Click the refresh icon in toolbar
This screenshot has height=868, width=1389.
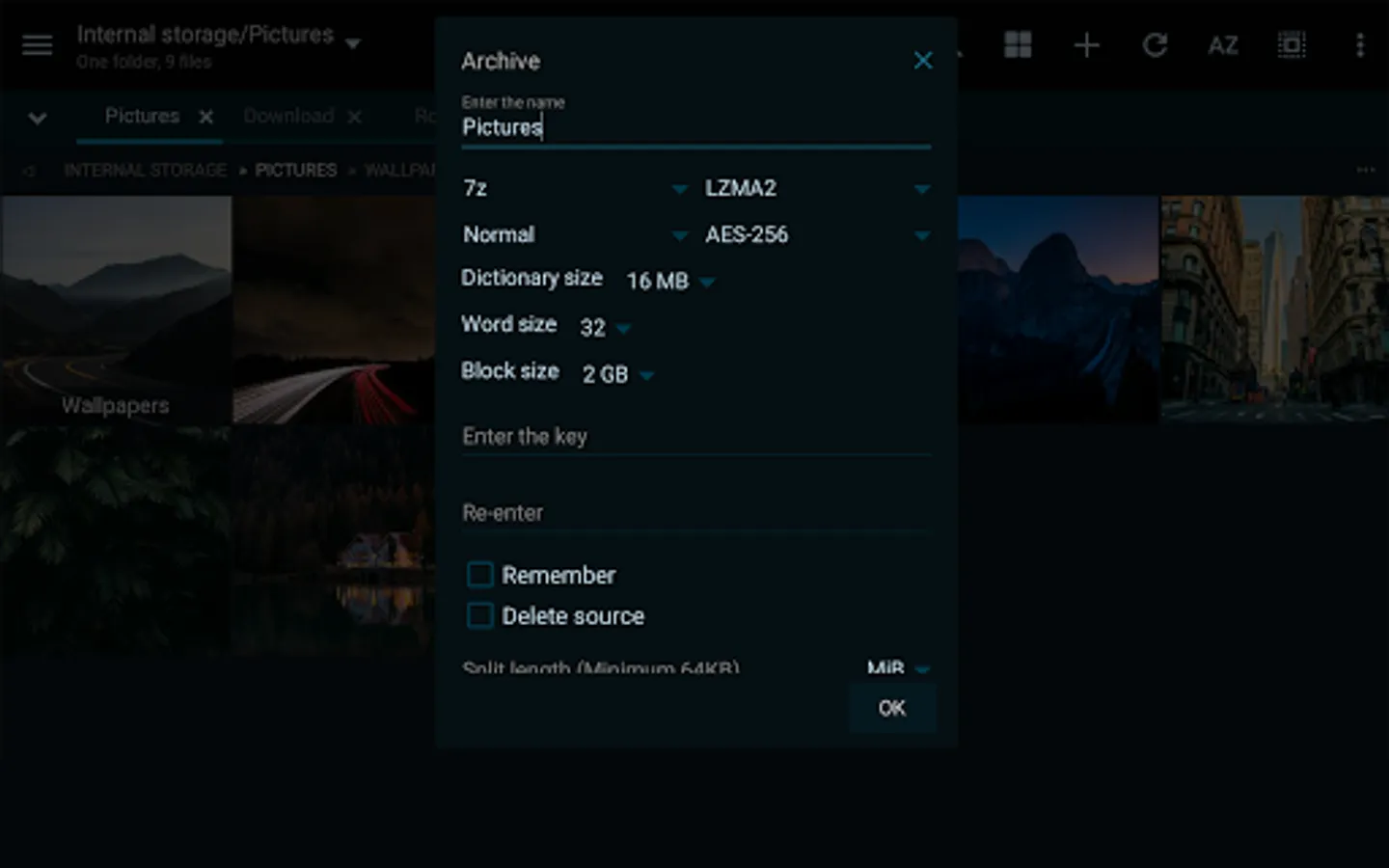(1155, 45)
